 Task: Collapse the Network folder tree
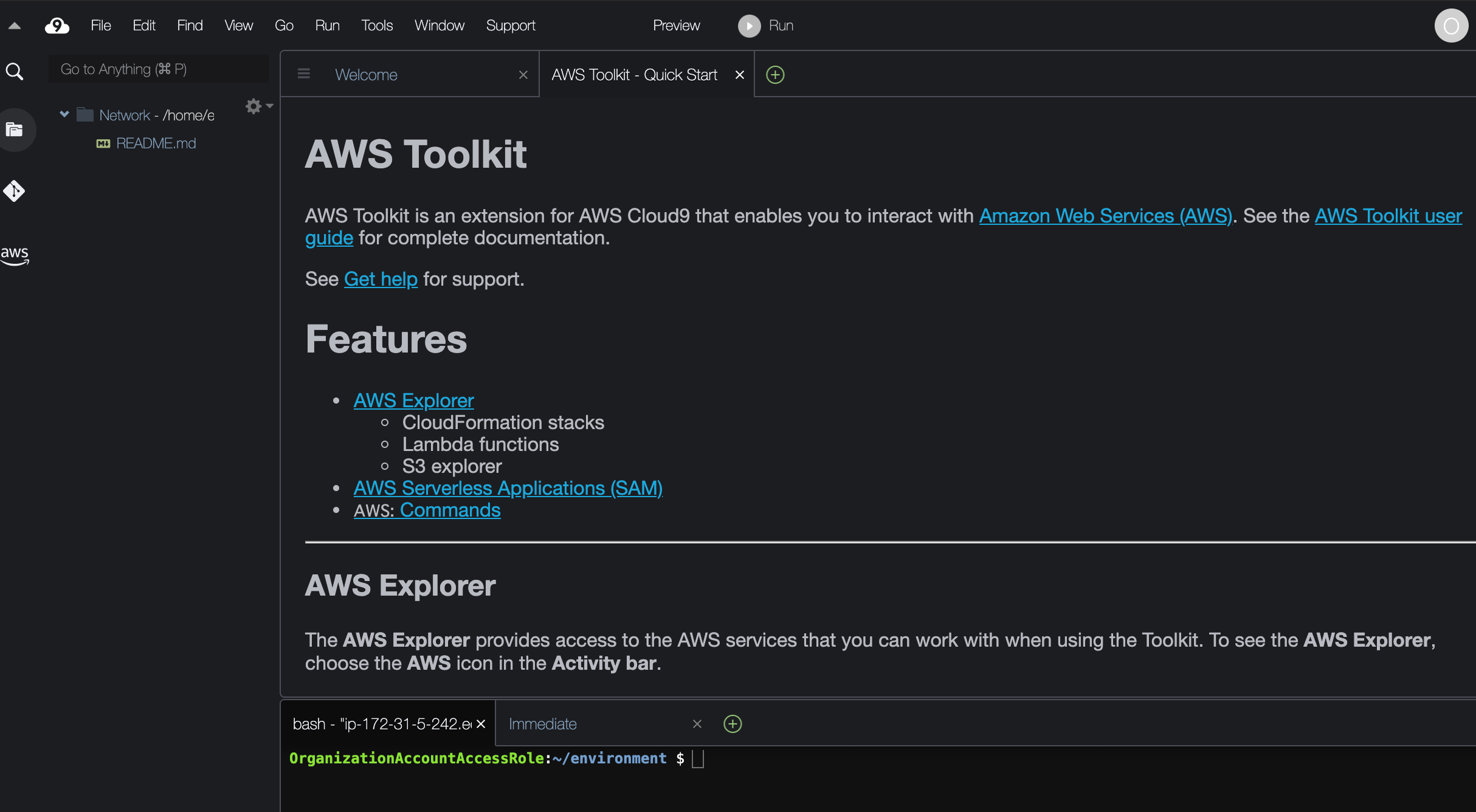tap(64, 114)
